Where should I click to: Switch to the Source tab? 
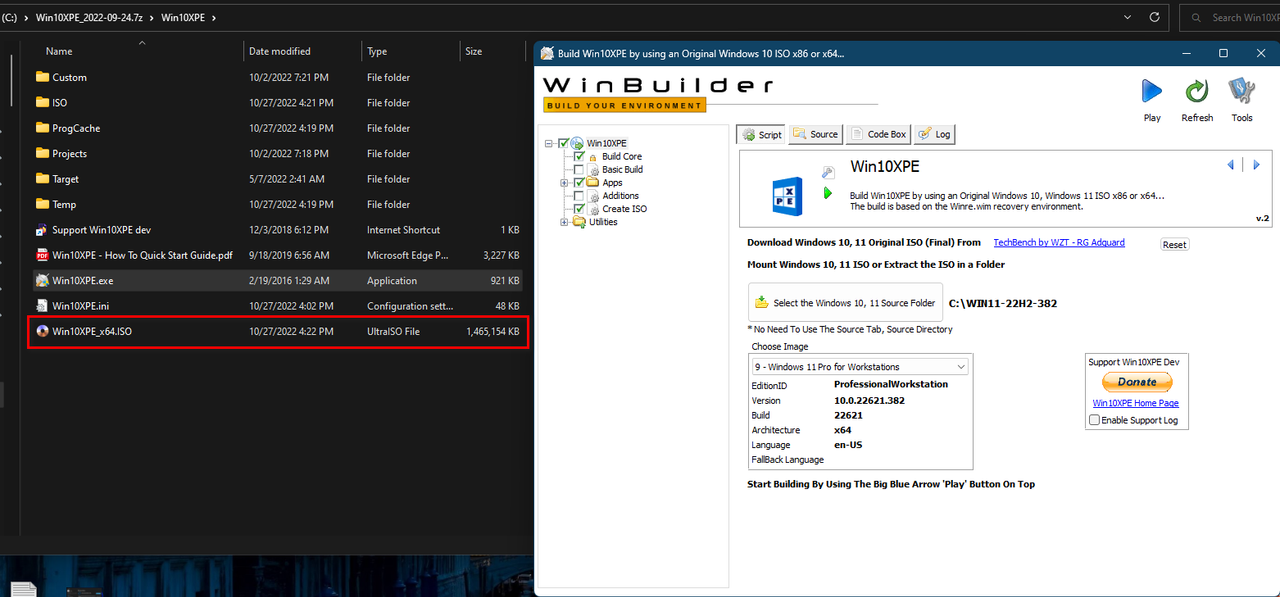click(815, 134)
